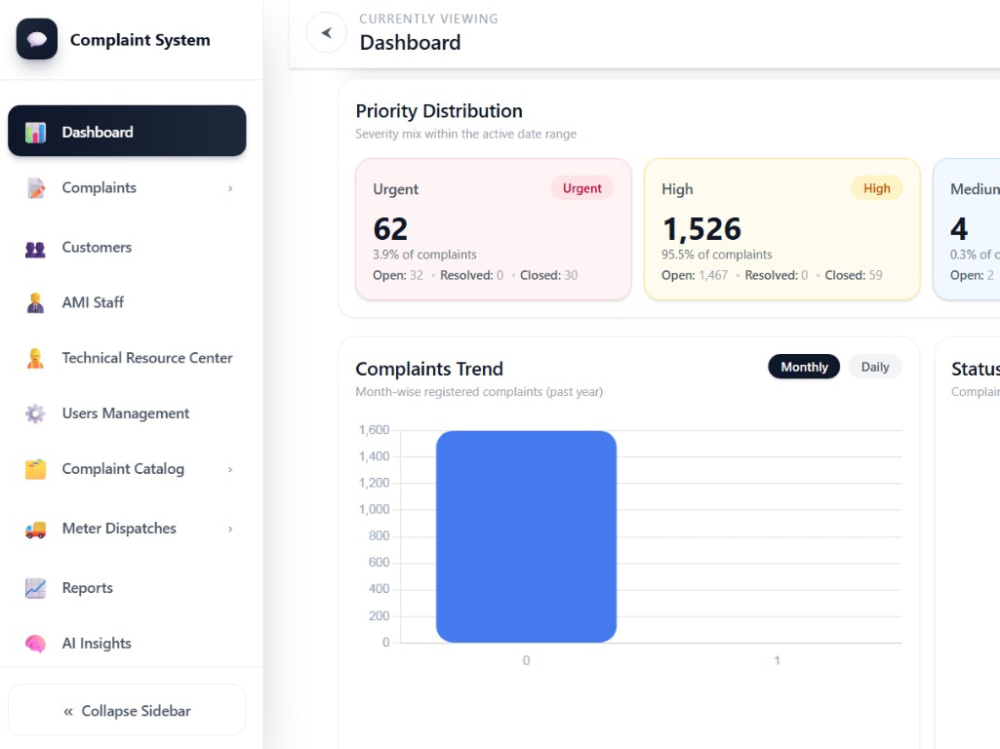Click the x-axis label 1

click(777, 660)
